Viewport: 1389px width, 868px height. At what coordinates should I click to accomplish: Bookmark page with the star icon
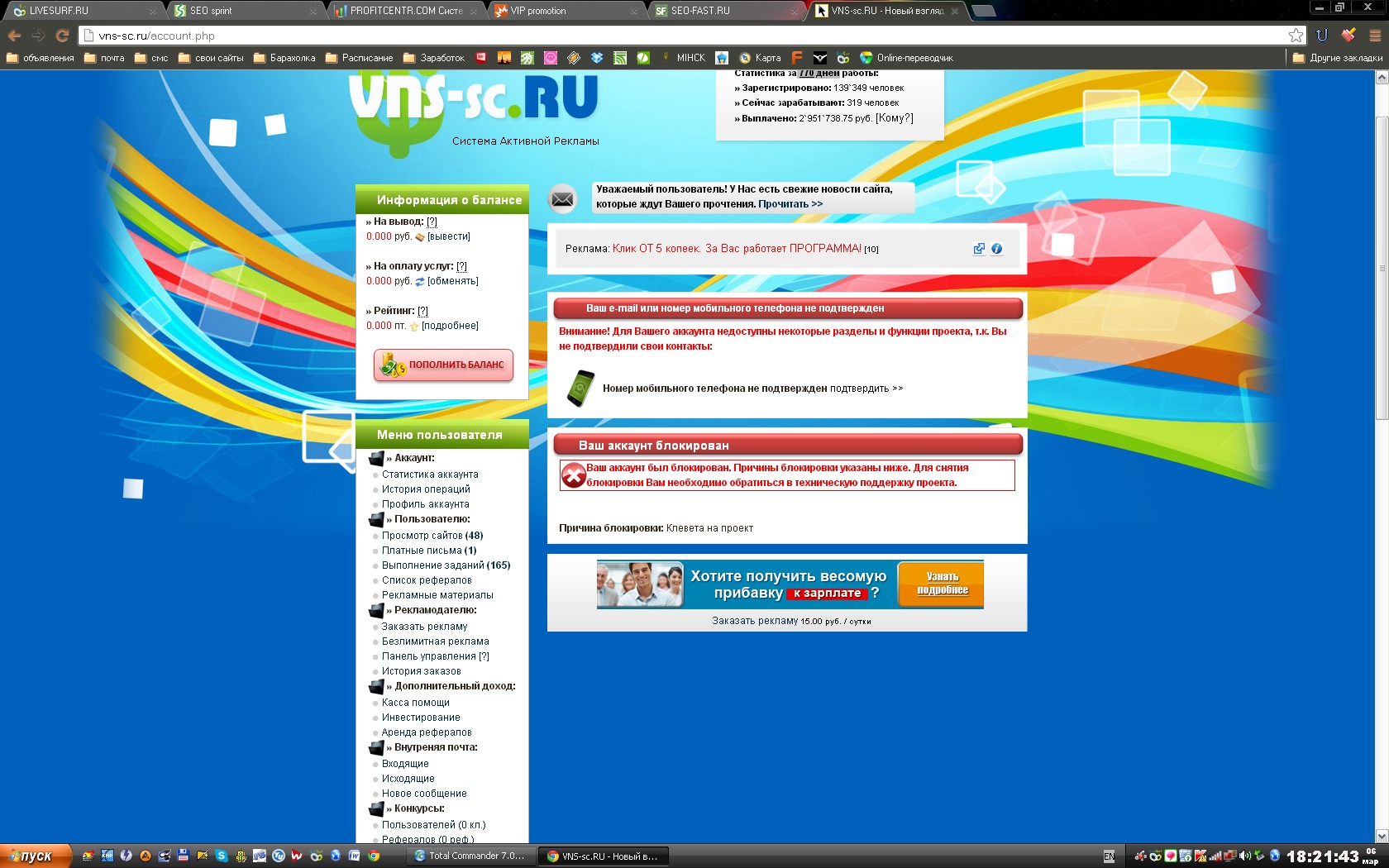pyautogui.click(x=1296, y=36)
